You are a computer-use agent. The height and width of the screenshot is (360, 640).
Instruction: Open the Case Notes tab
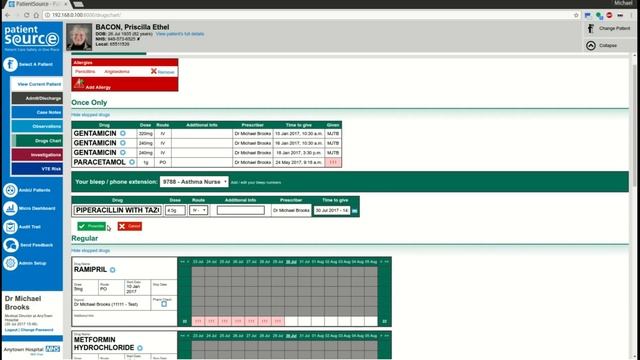[x=37, y=112]
